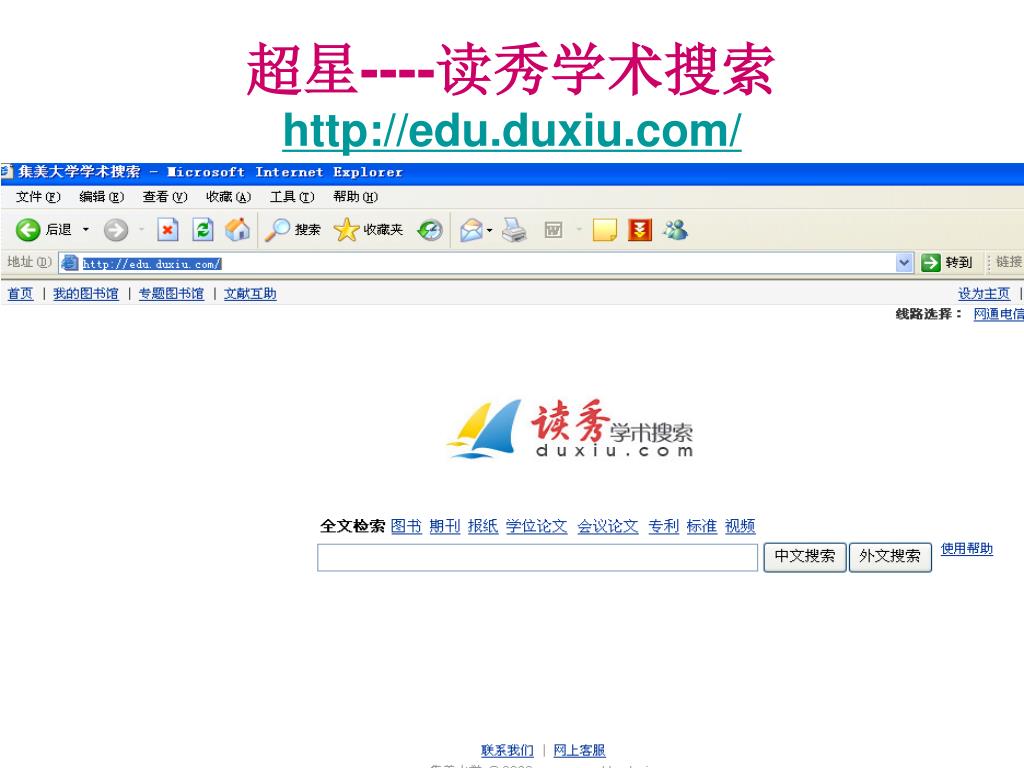This screenshot has width=1024, height=768.
Task: Click the yellow note icon
Action: (x=604, y=230)
